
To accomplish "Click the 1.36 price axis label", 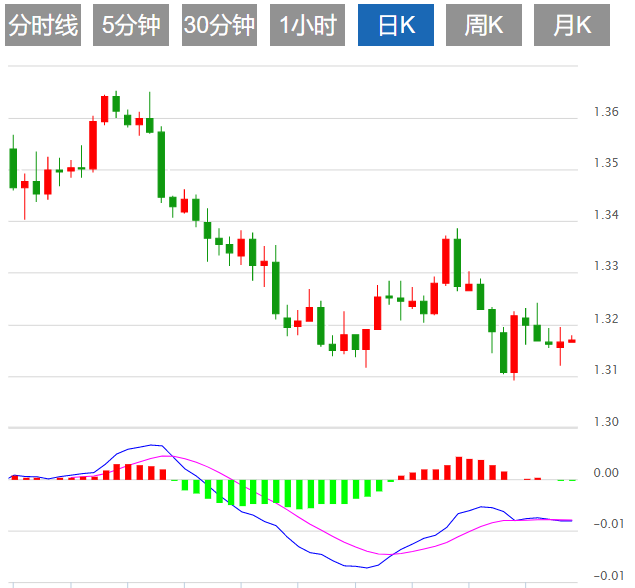I will 606,111.
